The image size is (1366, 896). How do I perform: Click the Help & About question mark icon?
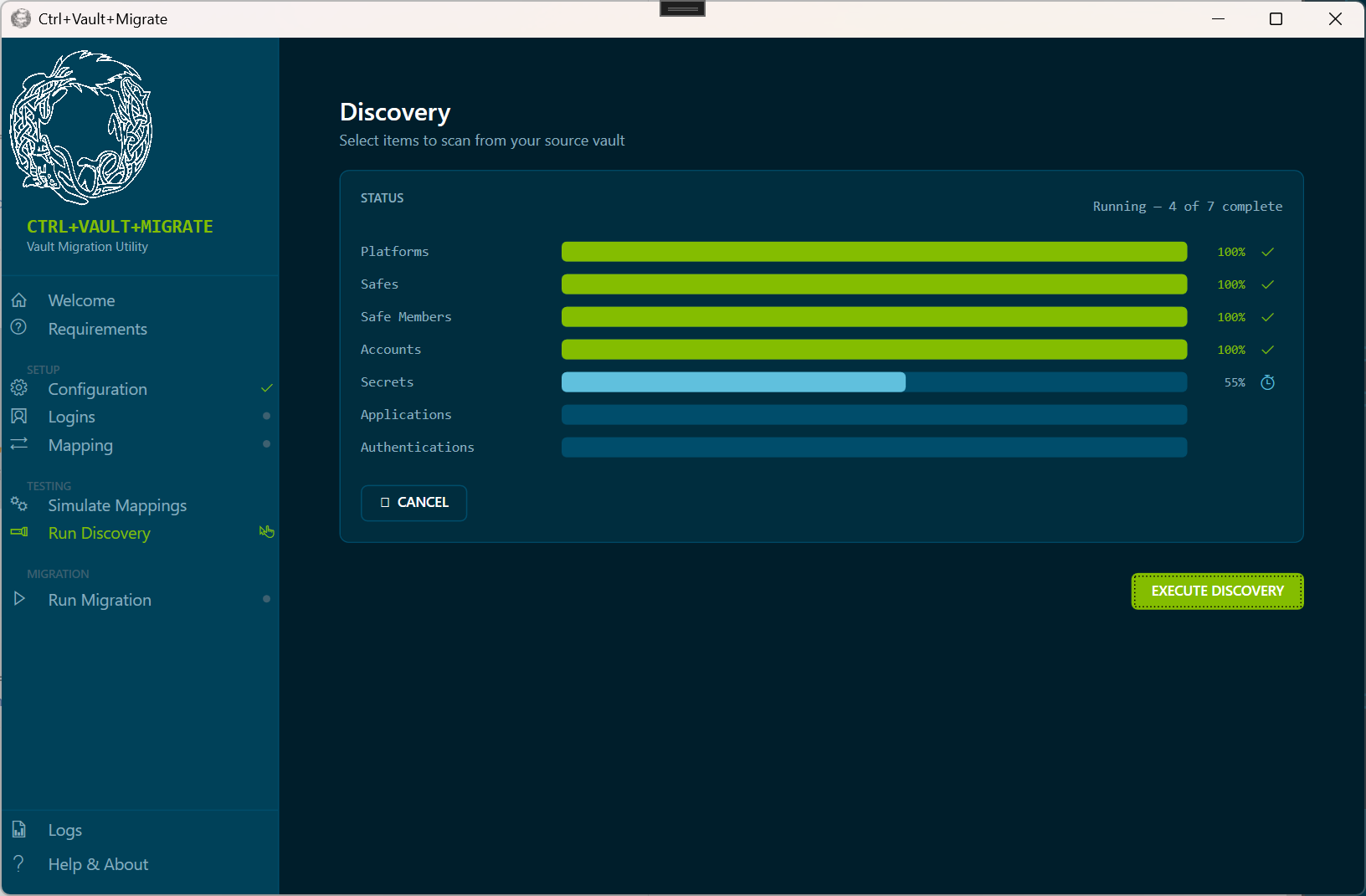(19, 863)
